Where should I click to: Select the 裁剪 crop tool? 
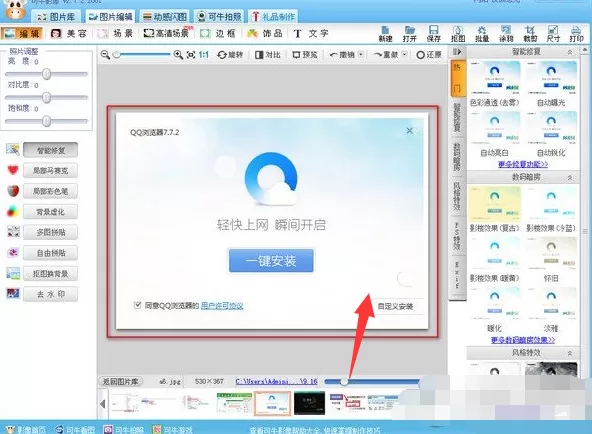[x=530, y=34]
